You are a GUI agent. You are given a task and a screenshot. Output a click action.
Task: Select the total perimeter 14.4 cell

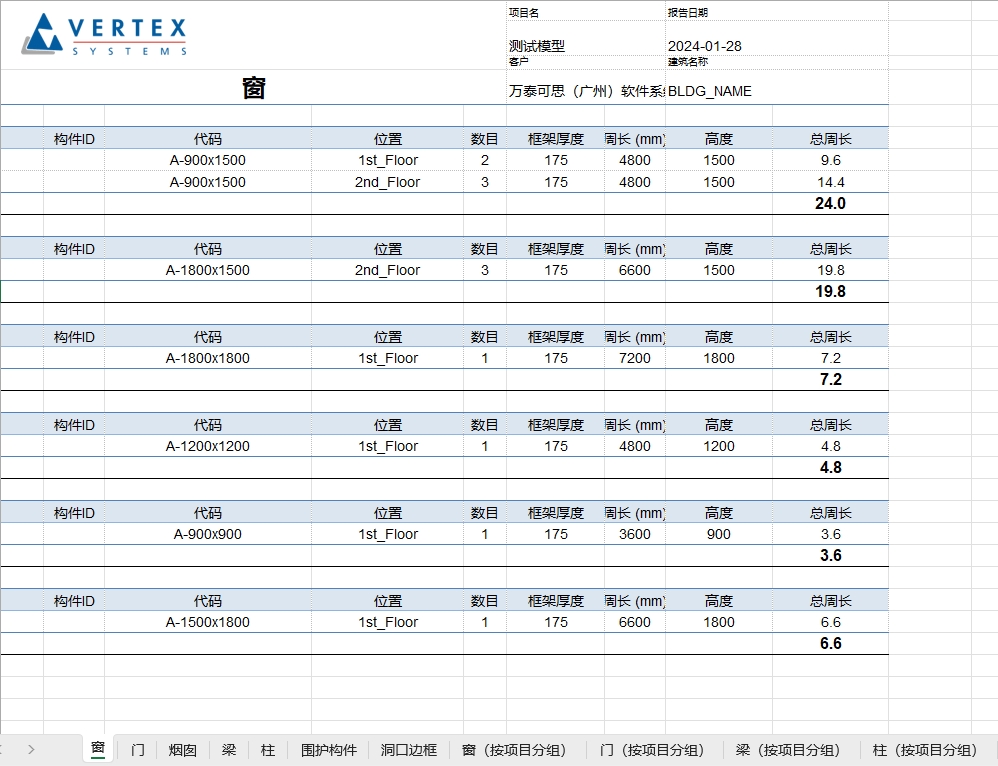(830, 182)
